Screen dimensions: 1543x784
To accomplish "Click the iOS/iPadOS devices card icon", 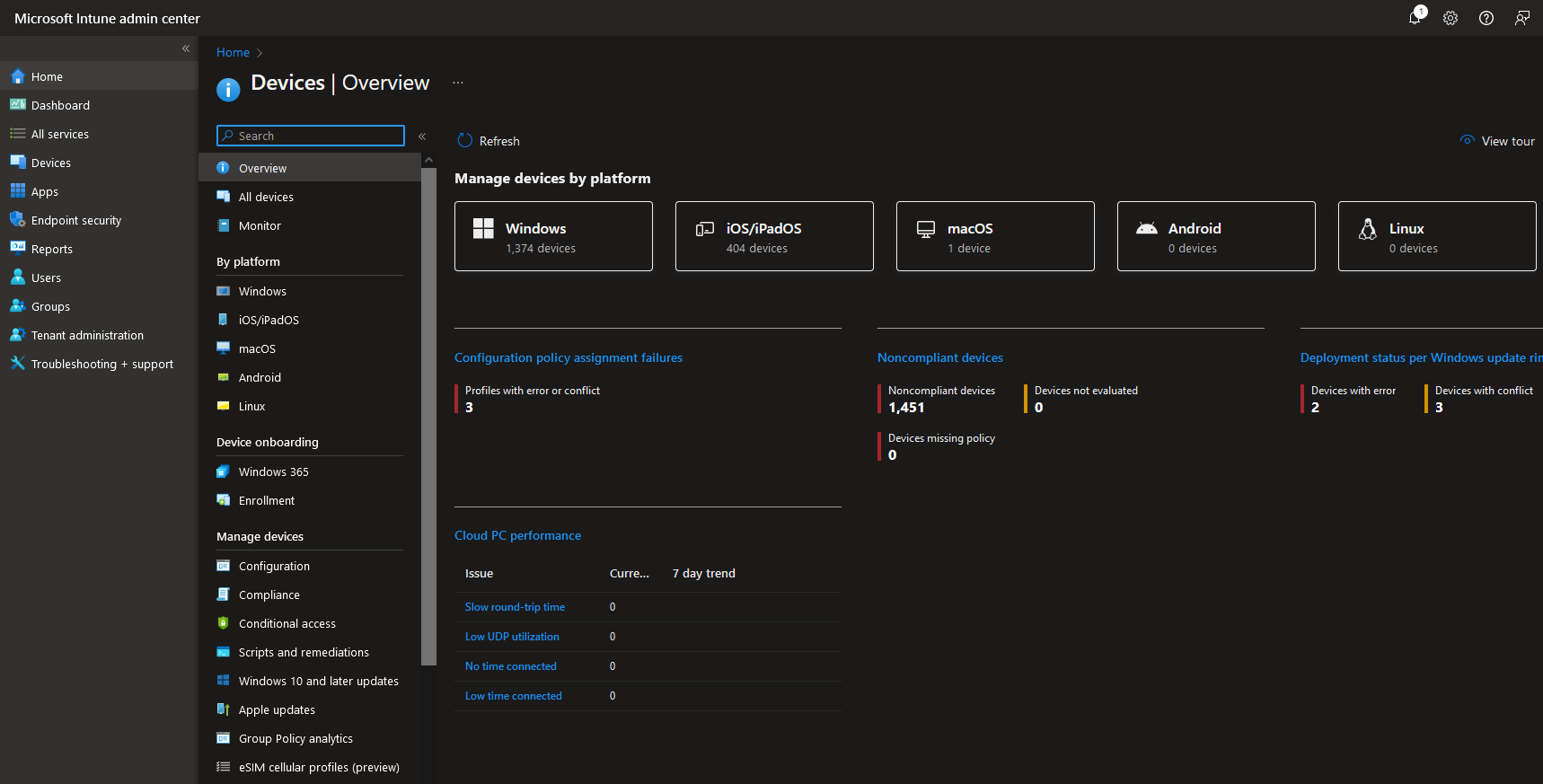I will [x=705, y=229].
